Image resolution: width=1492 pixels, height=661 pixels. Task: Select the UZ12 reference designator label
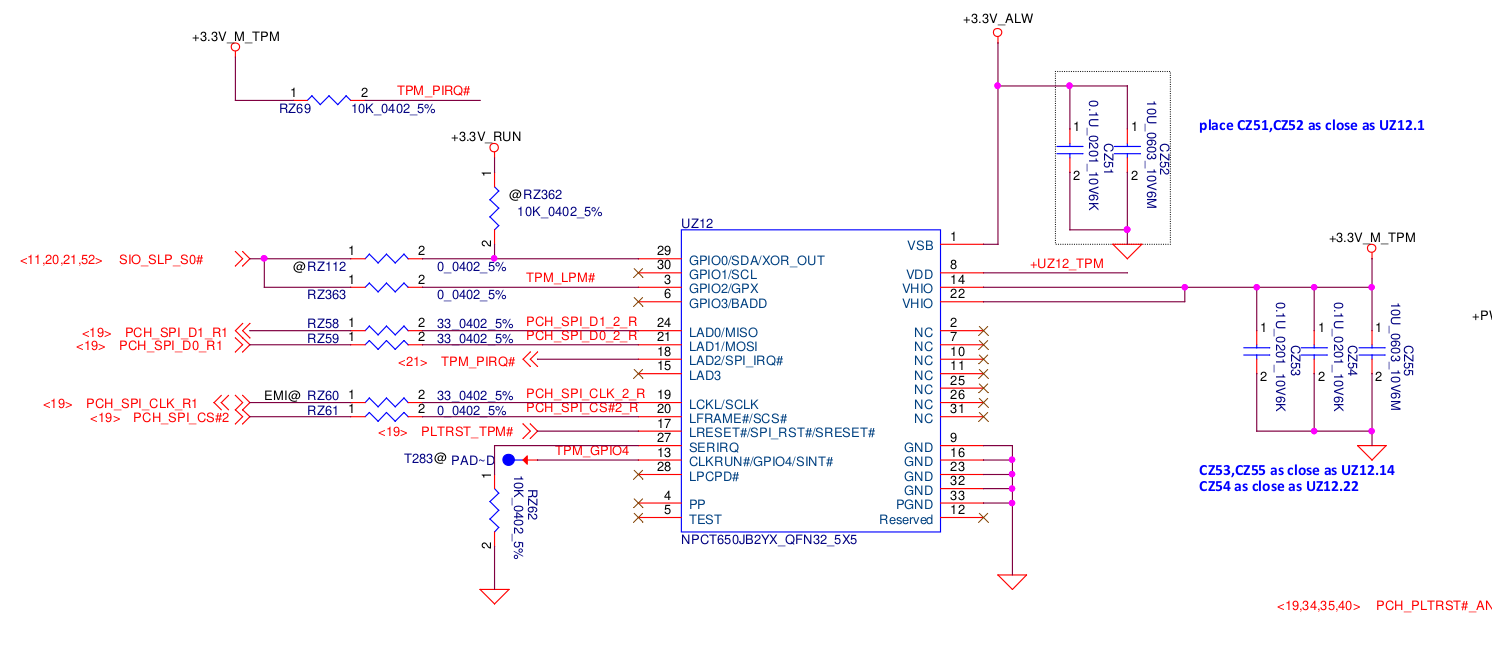click(696, 225)
